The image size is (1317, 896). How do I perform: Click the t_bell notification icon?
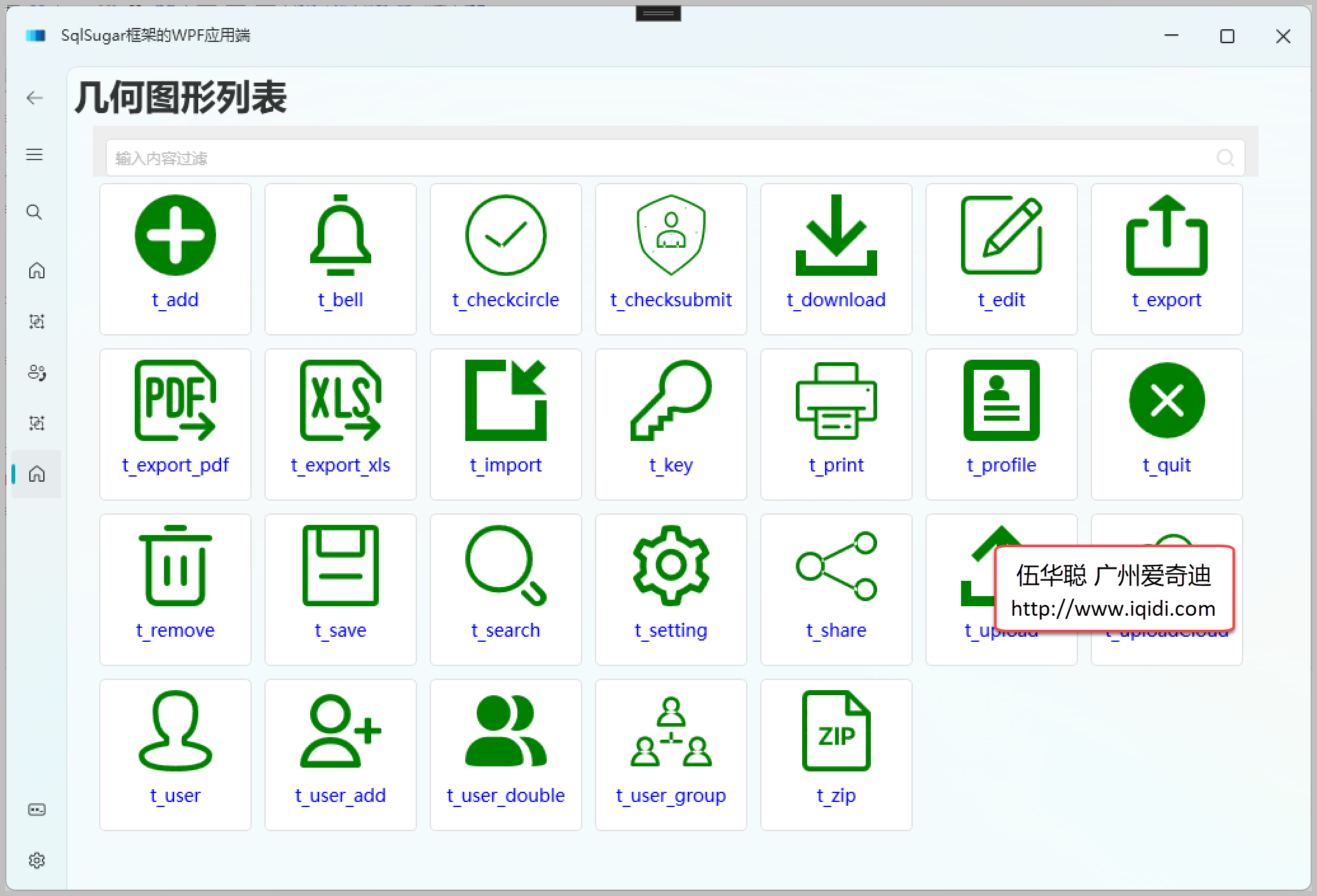[x=340, y=234]
